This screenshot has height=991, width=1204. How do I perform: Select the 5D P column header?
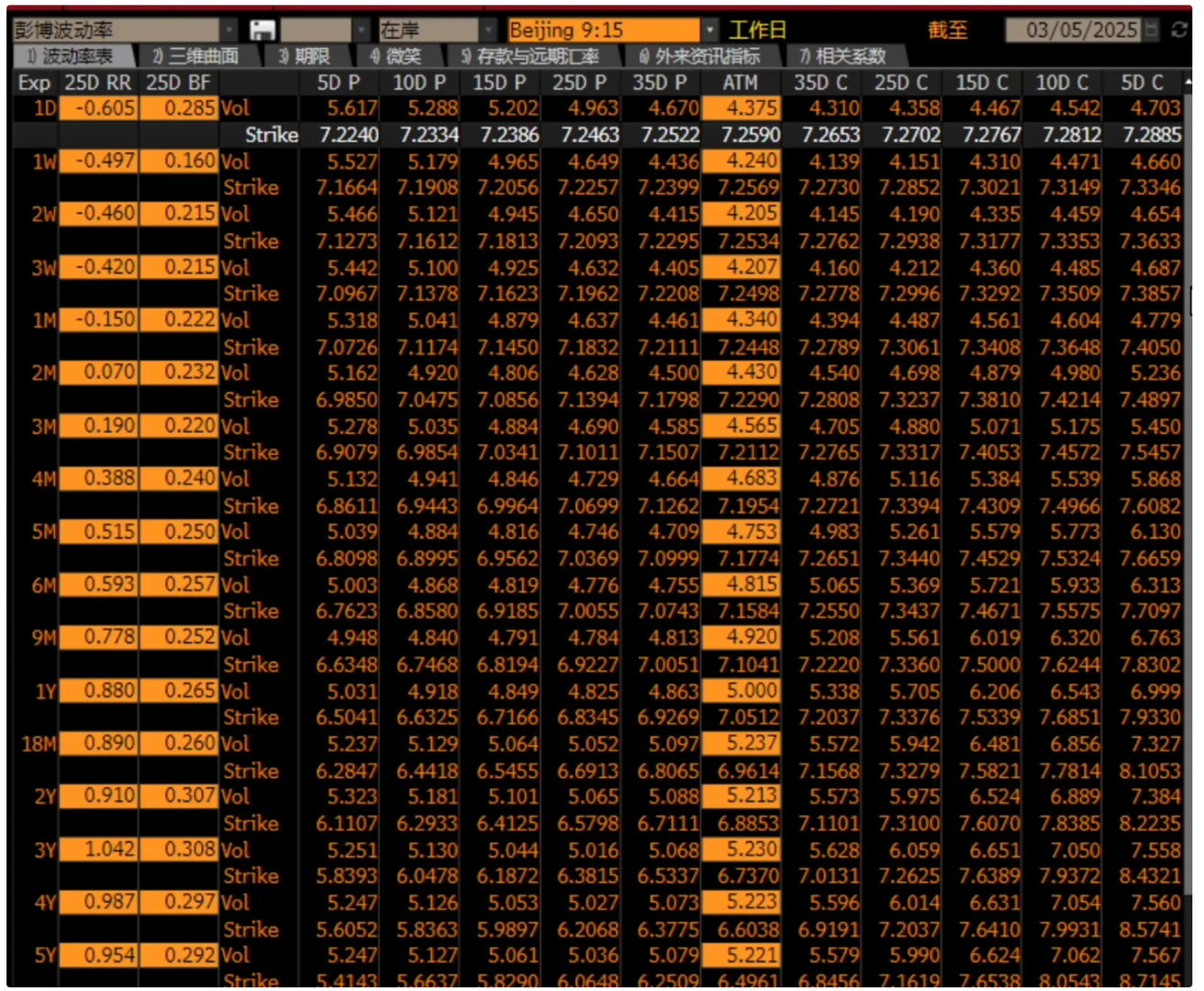(x=340, y=83)
